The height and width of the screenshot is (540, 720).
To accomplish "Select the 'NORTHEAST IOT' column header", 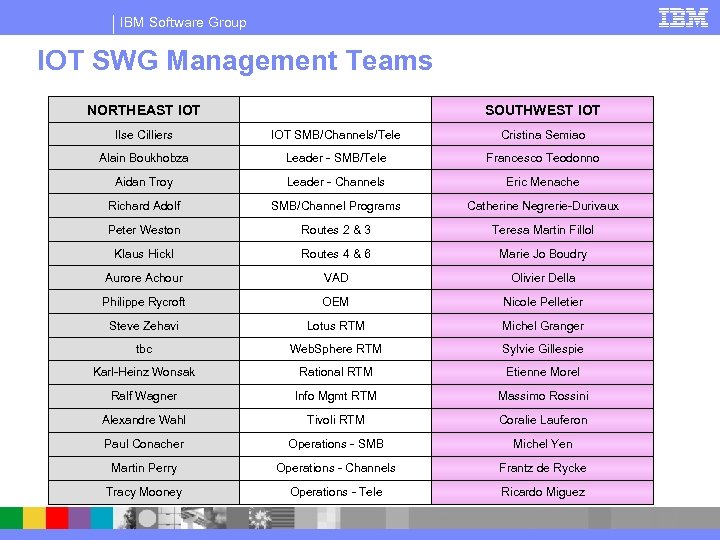I will point(144,110).
